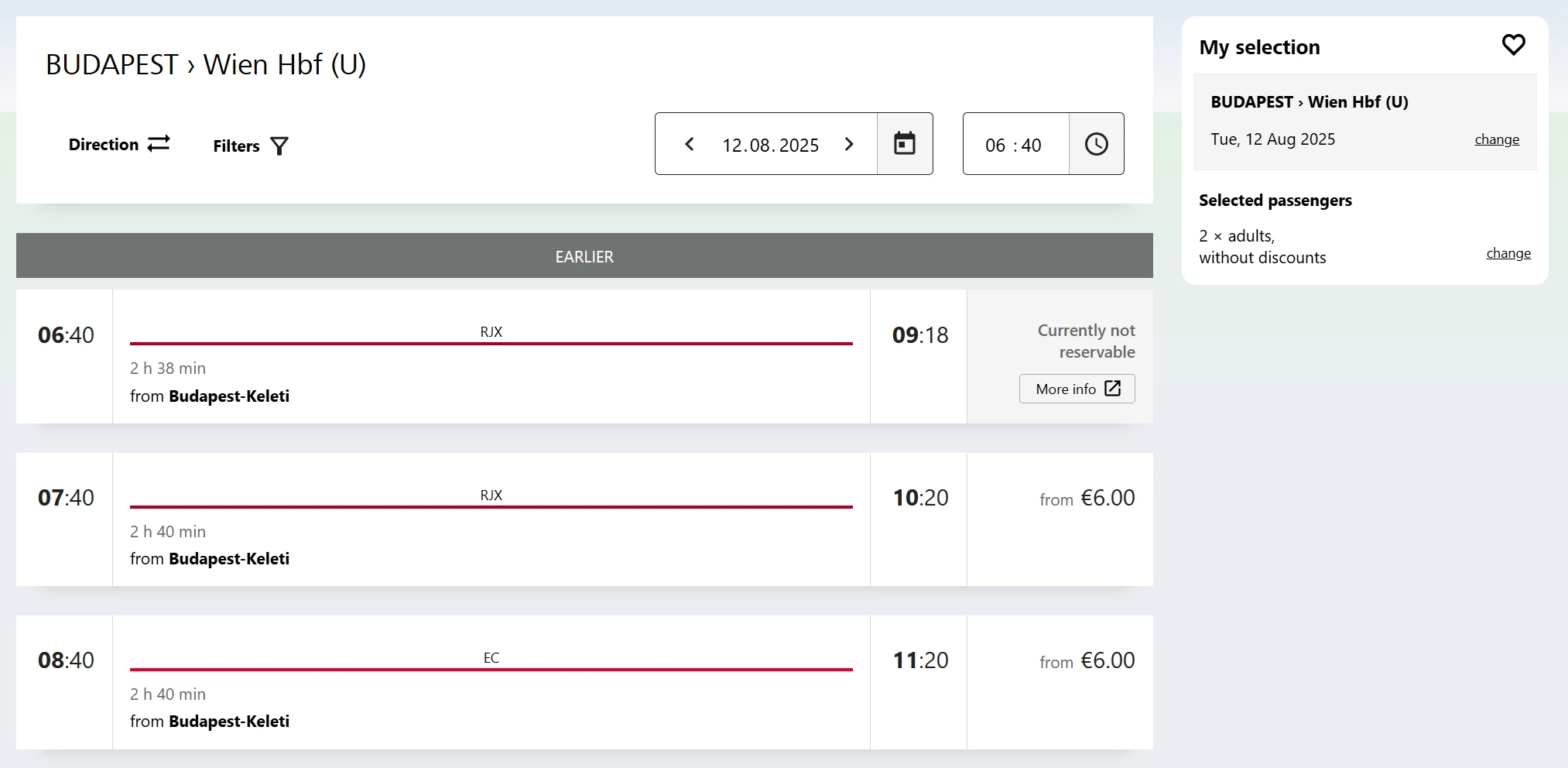The image size is (1568, 768).
Task: Open the calendar date picker icon
Action: [x=904, y=144]
